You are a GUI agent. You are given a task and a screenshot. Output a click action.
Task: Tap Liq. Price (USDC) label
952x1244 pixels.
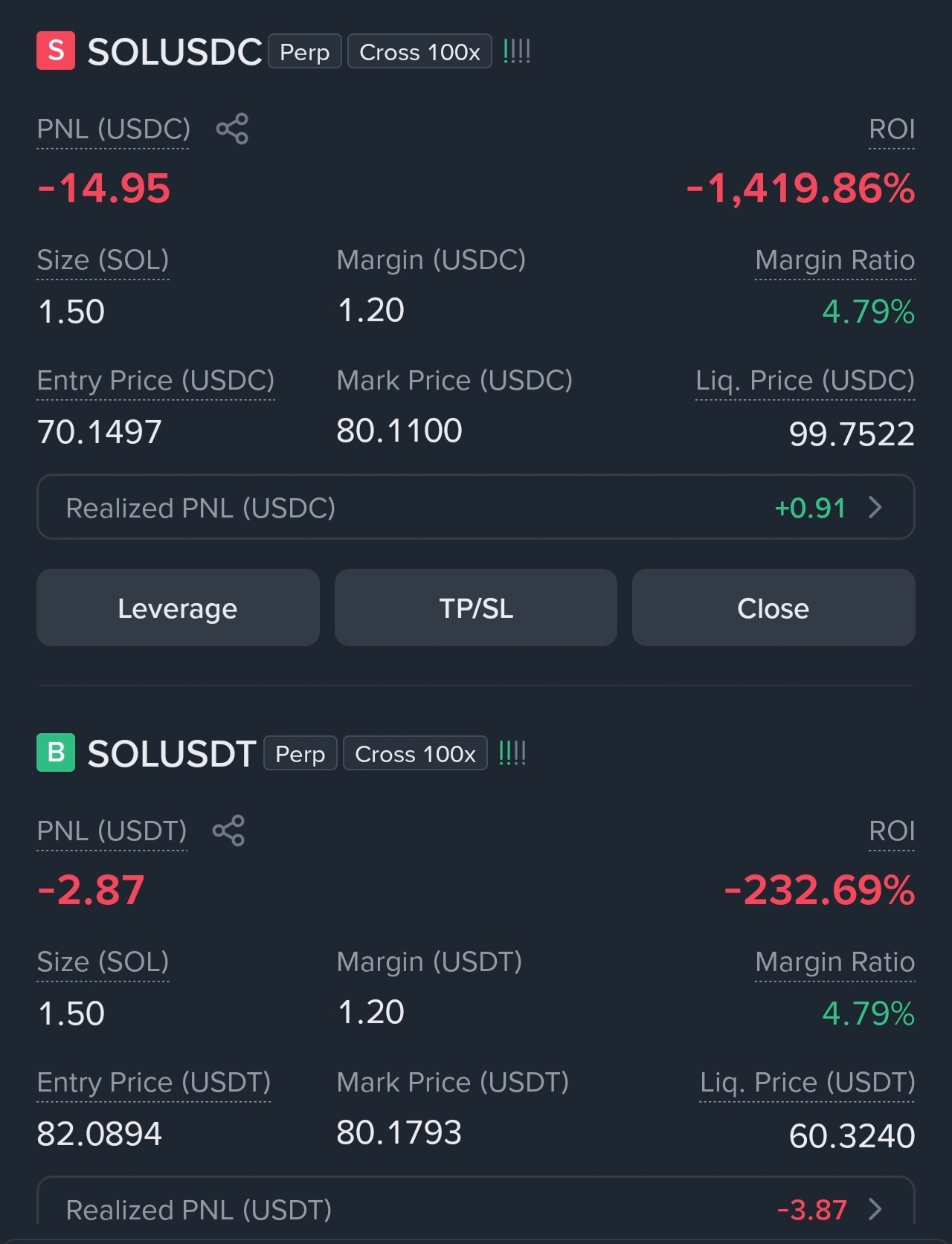click(805, 381)
